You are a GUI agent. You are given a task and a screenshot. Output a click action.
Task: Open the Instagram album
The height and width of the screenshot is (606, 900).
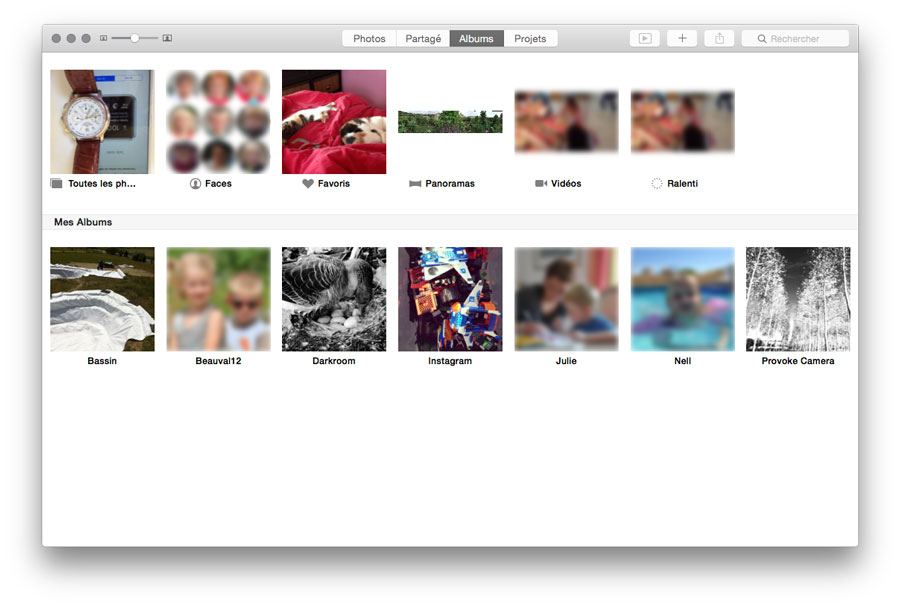[450, 299]
